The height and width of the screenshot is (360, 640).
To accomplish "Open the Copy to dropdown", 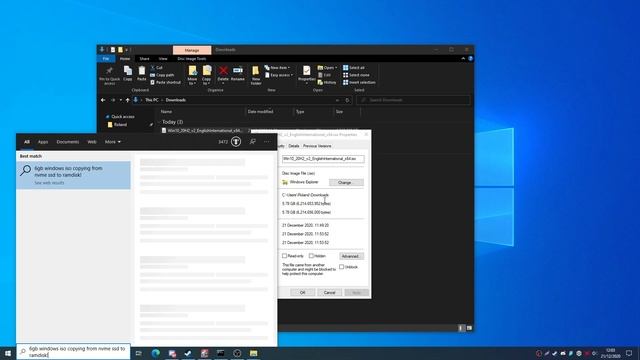I will point(207,76).
